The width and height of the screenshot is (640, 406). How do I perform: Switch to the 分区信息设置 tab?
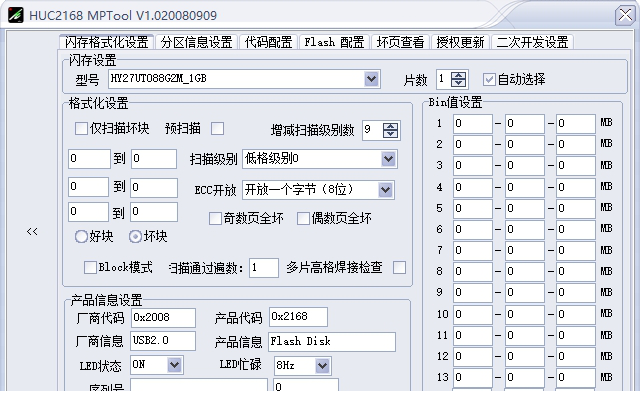197,42
